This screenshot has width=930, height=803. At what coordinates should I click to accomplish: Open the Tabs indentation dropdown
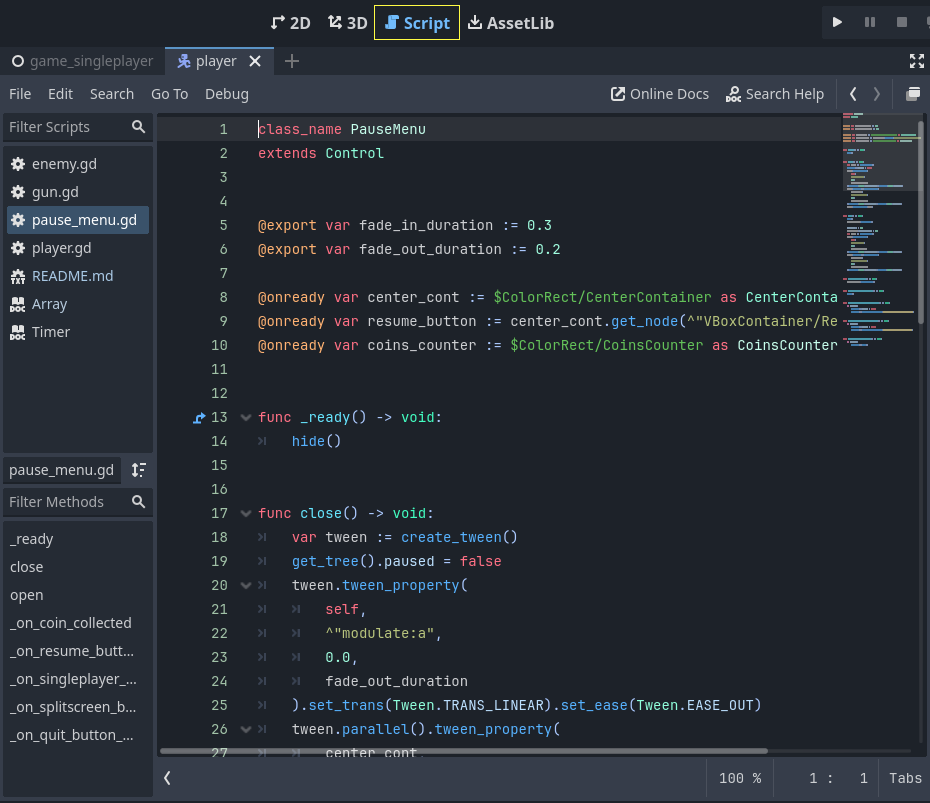[905, 778]
